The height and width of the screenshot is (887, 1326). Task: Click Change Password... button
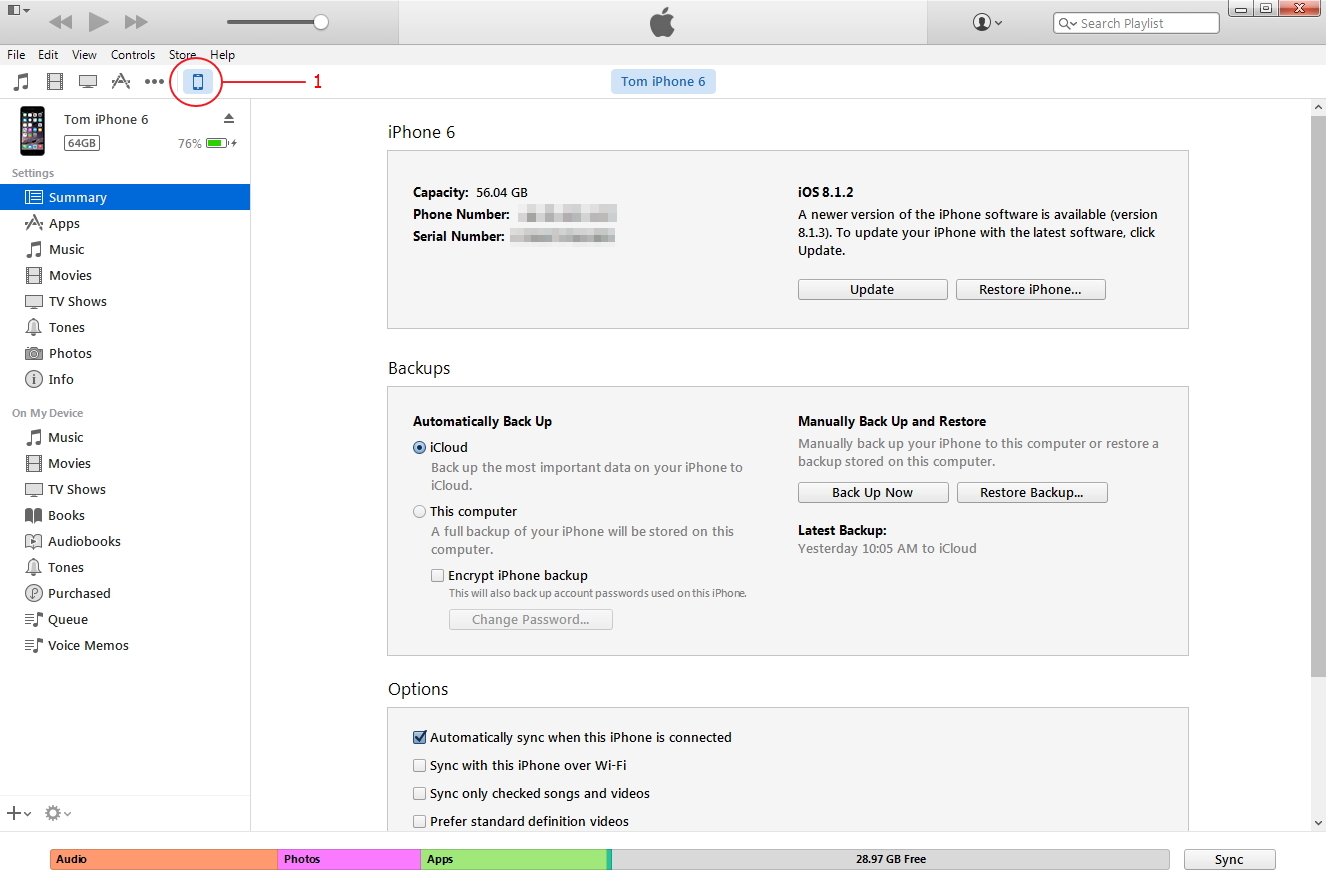[x=530, y=619]
